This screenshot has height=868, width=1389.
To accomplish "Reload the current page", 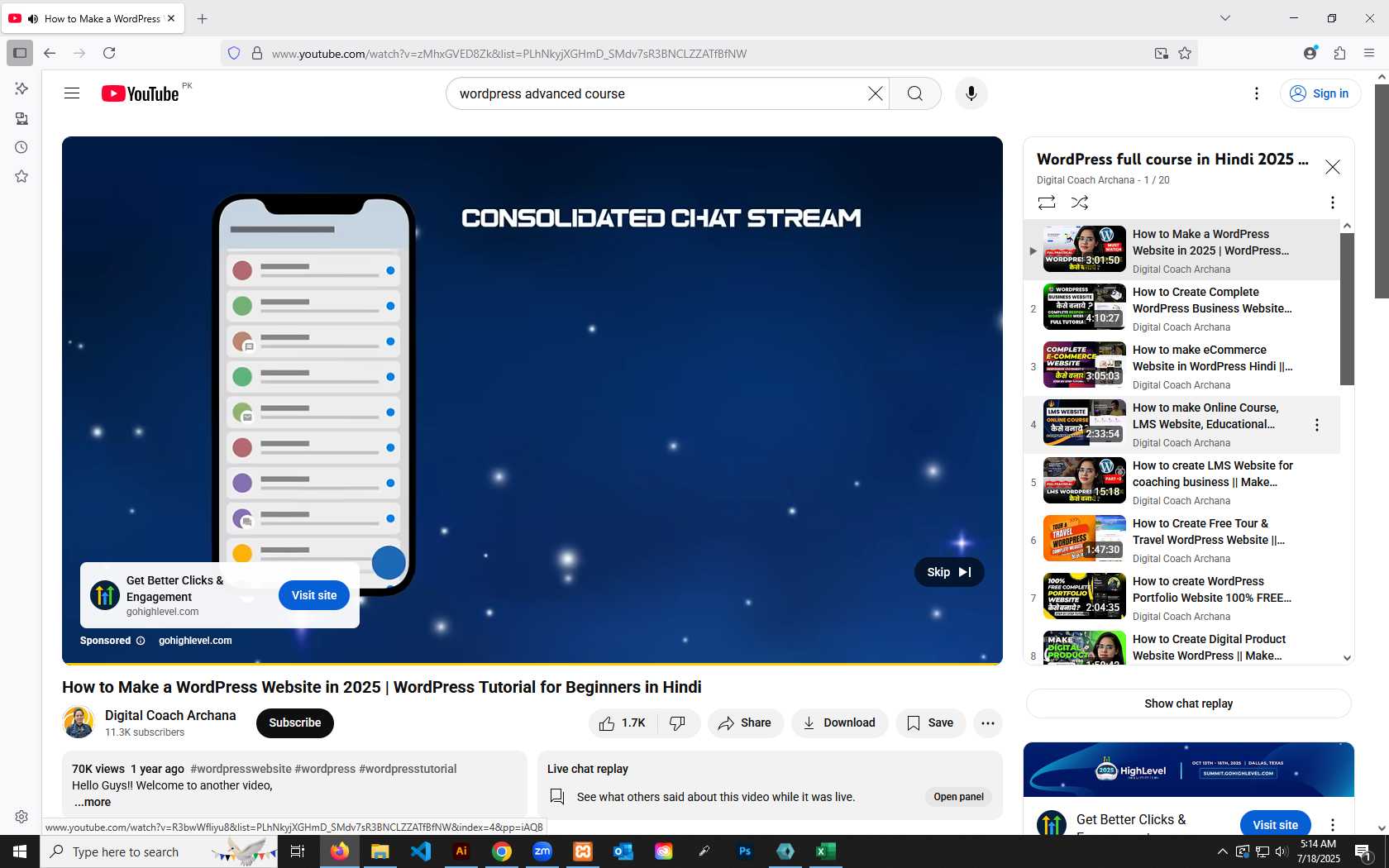I will pos(109,53).
